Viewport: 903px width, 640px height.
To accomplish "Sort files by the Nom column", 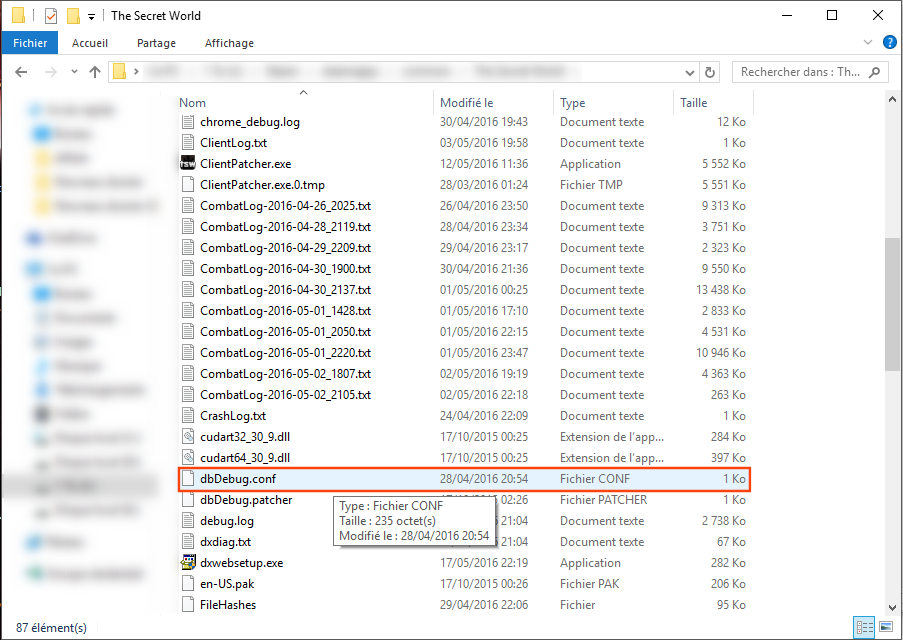I will tap(306, 103).
